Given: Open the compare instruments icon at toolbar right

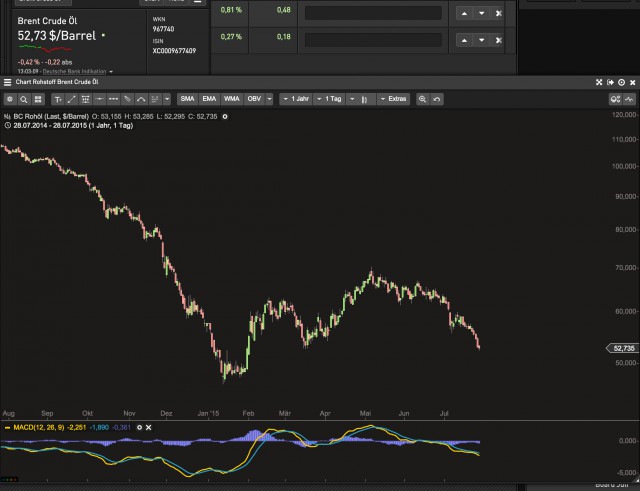Looking at the screenshot, I should coord(615,99).
